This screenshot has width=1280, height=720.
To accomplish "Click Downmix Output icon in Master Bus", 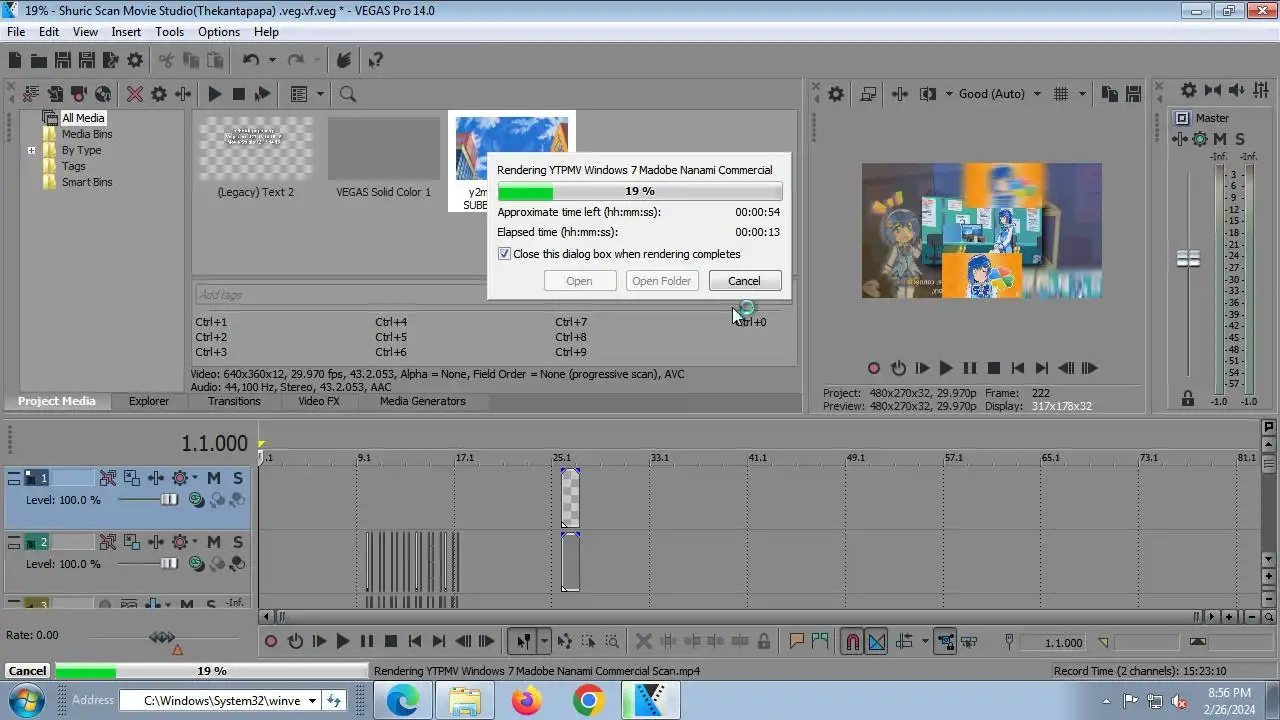I will click(1212, 90).
